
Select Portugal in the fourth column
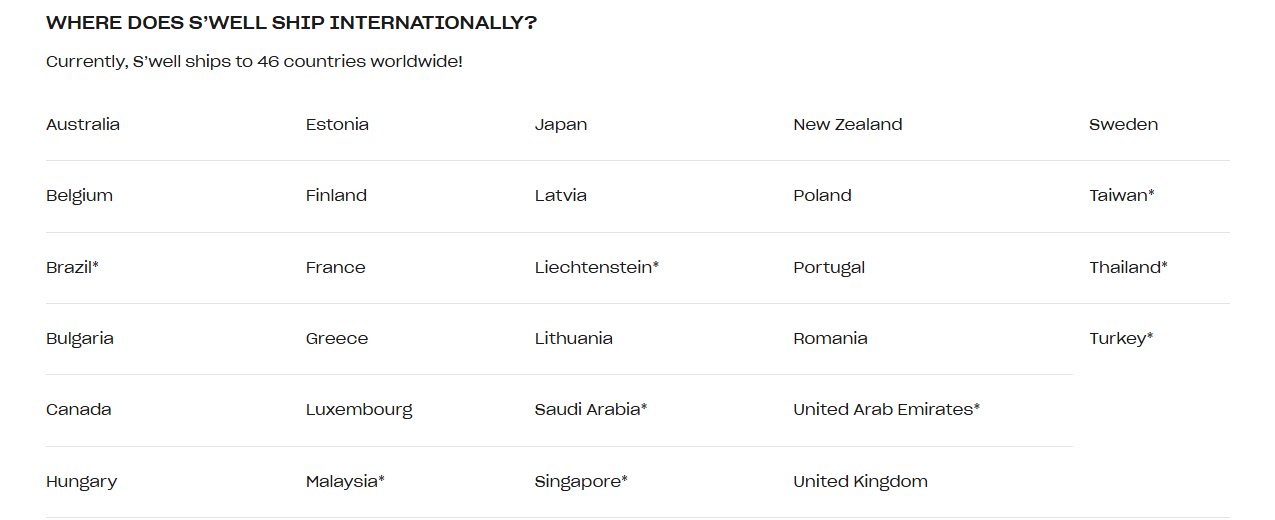point(829,268)
